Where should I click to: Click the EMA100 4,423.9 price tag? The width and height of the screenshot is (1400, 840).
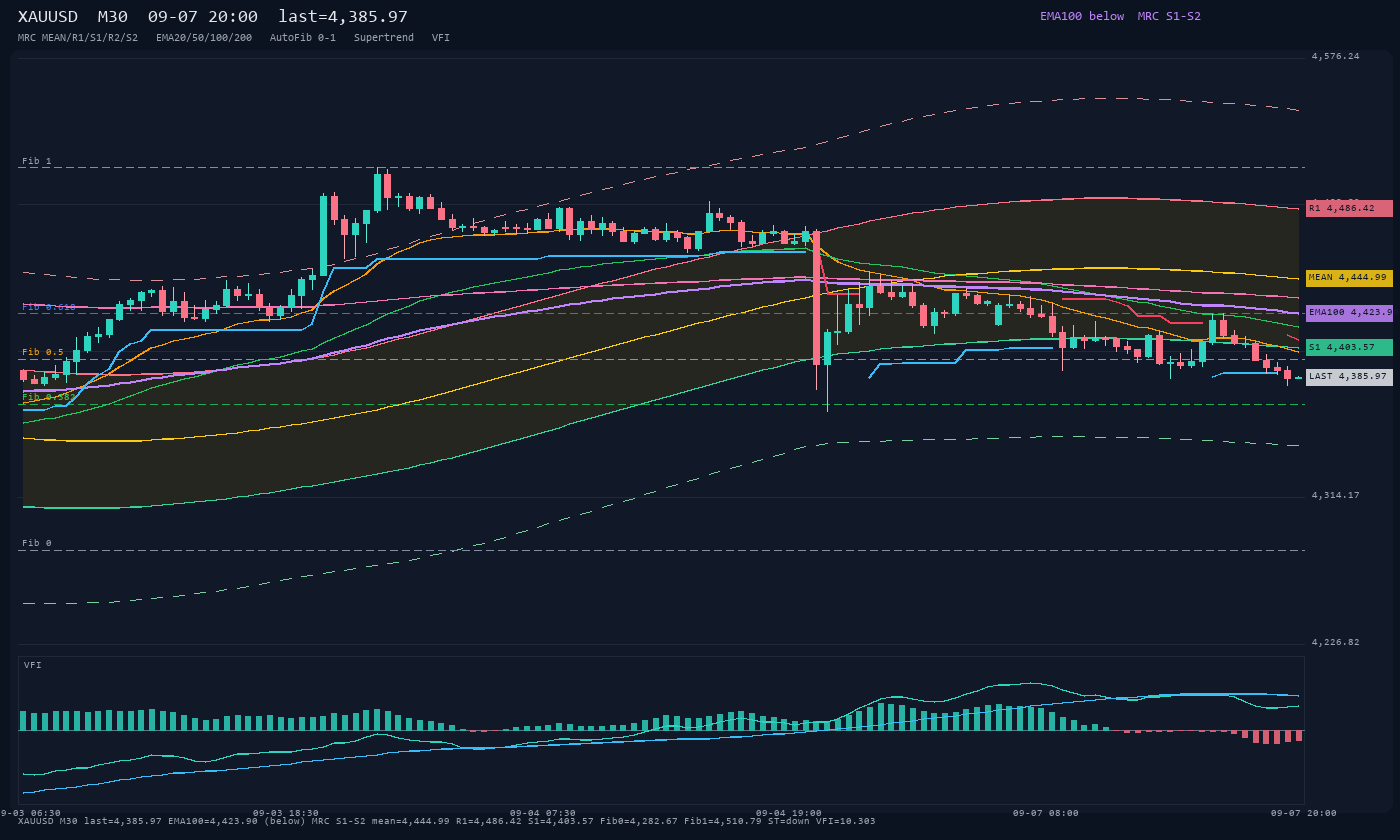(x=1349, y=313)
